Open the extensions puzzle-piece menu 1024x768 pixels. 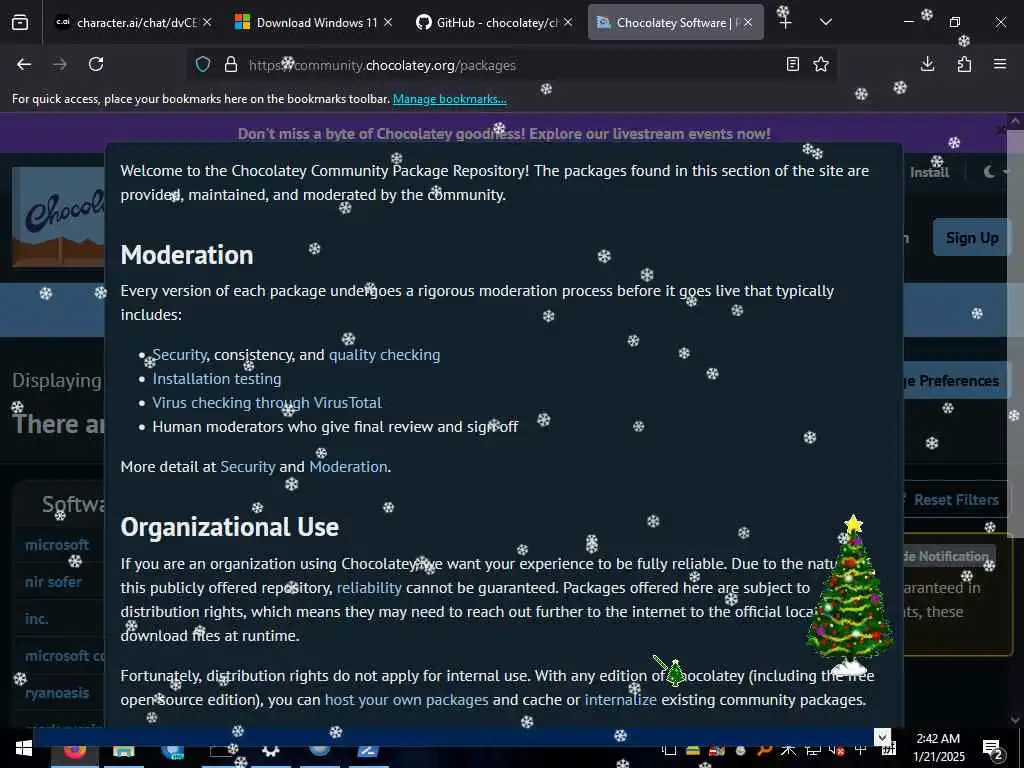(x=964, y=64)
